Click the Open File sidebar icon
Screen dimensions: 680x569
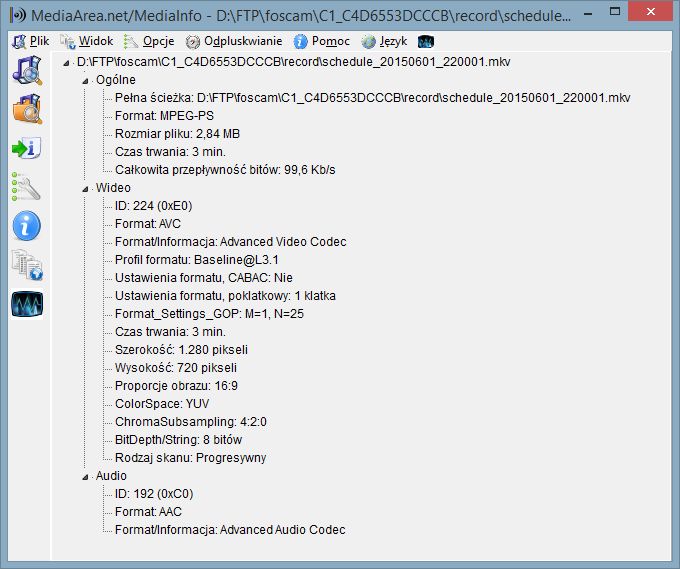point(27,71)
